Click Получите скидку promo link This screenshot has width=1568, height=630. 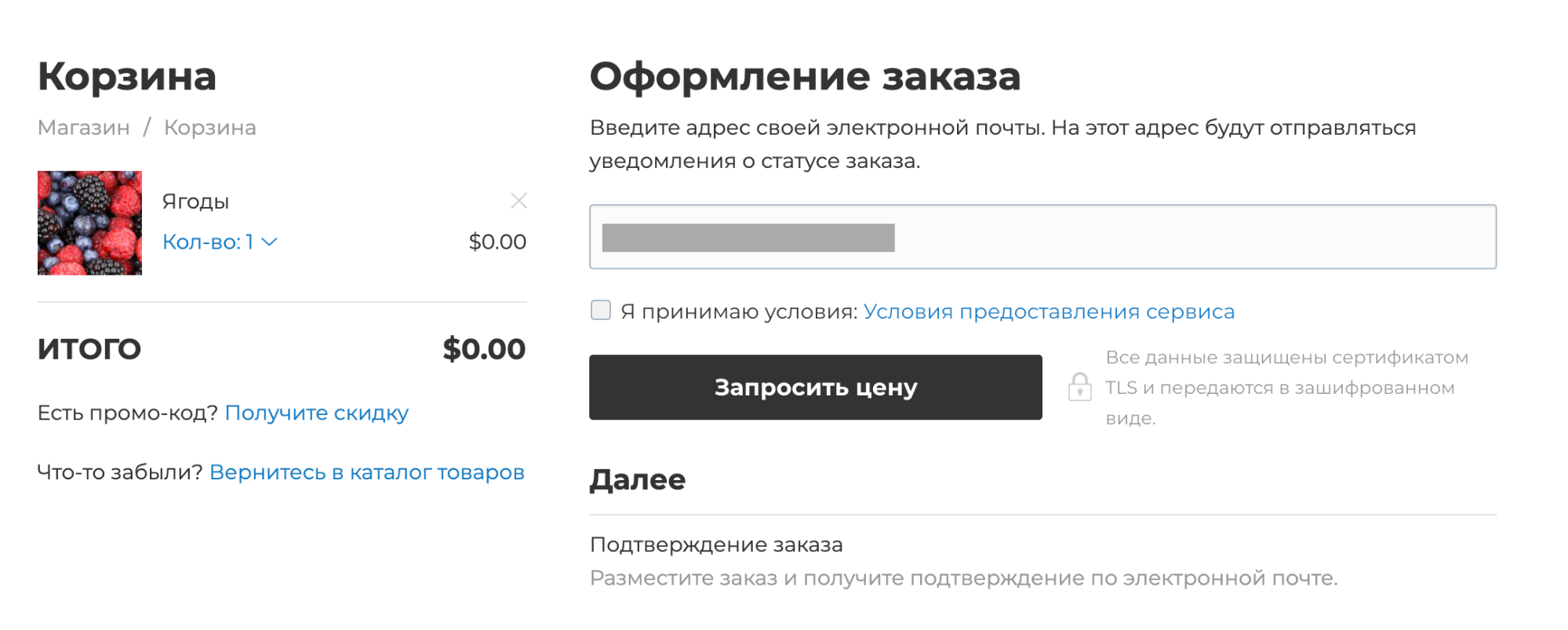(x=316, y=413)
